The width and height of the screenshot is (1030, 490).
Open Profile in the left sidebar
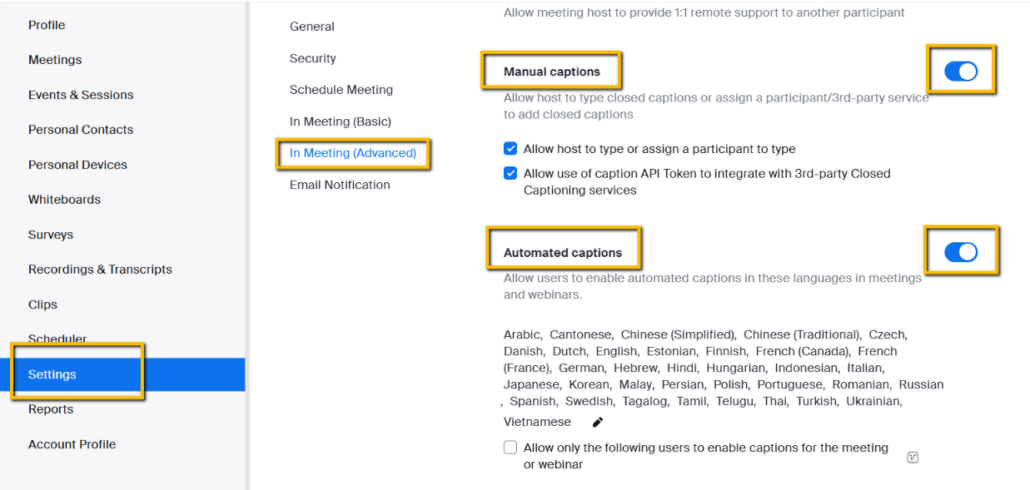coord(47,25)
